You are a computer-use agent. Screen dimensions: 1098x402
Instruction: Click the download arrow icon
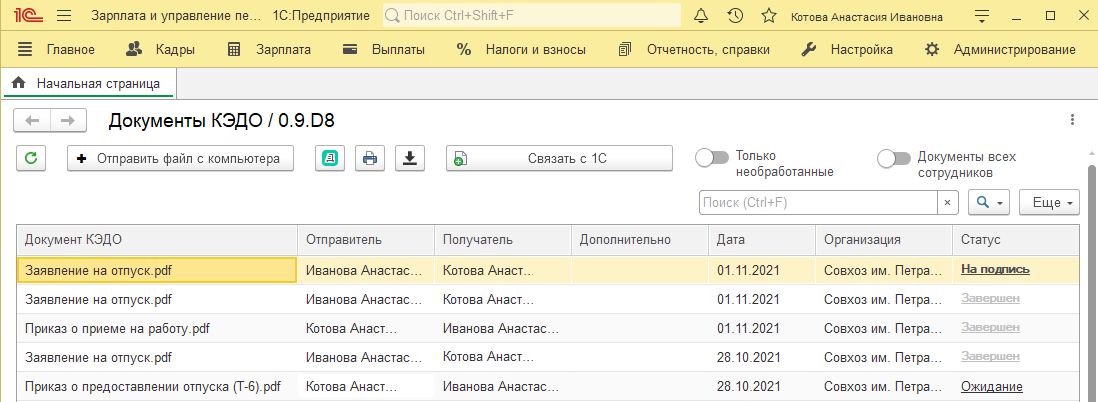410,158
